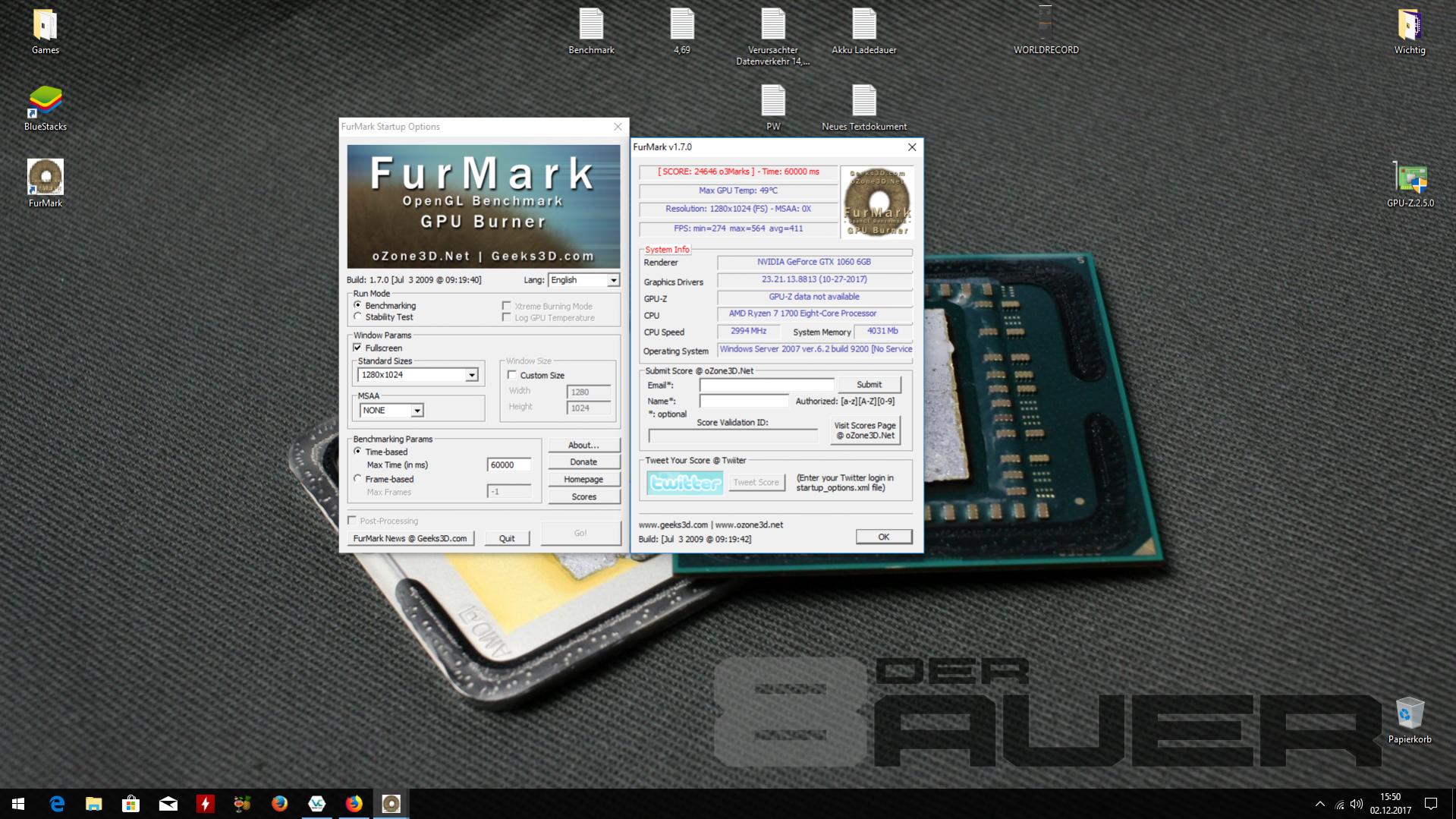Open the Lang English dropdown
Image resolution: width=1456 pixels, height=819 pixels.
(x=583, y=280)
